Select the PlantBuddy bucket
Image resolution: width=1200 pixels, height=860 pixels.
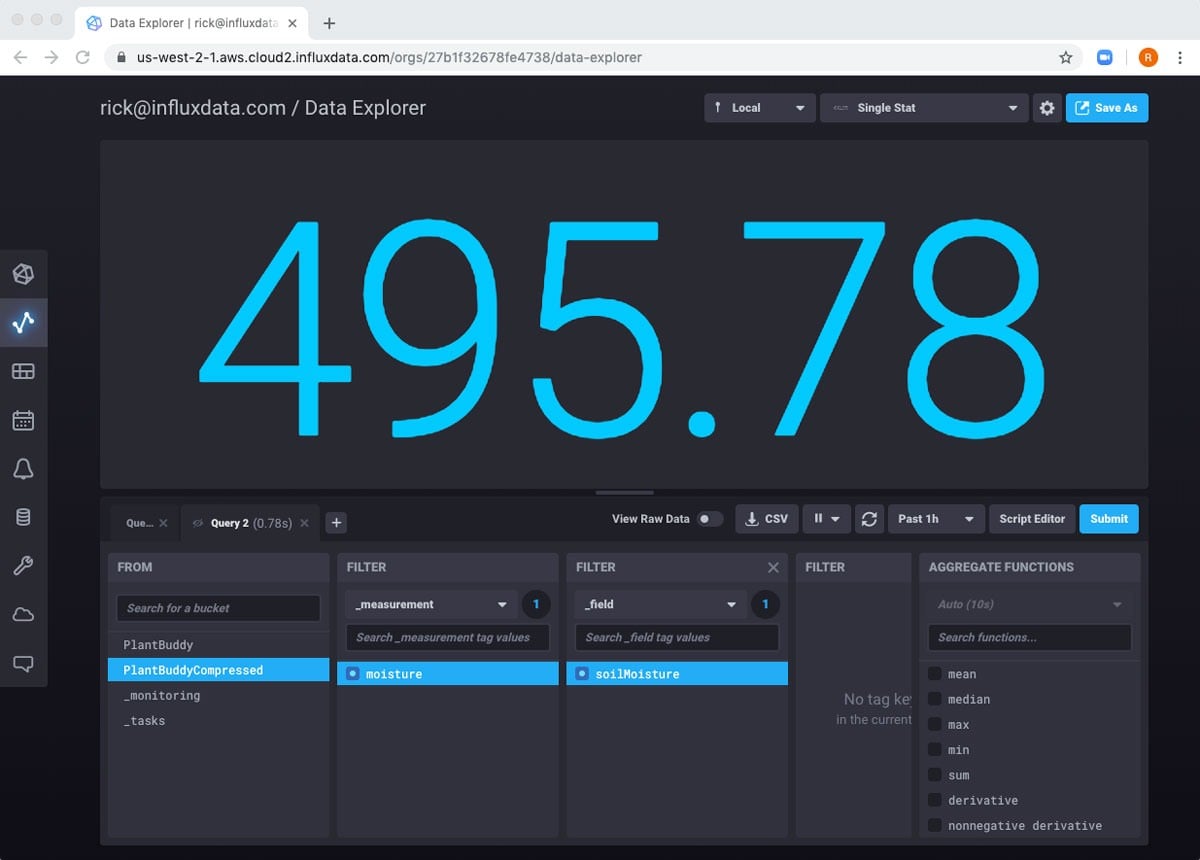tap(158, 645)
